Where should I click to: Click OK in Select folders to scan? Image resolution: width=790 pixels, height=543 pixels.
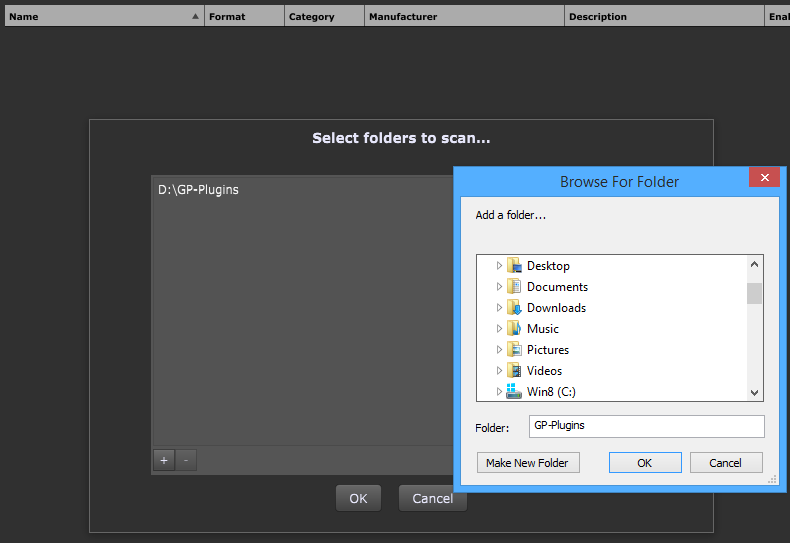pos(358,498)
